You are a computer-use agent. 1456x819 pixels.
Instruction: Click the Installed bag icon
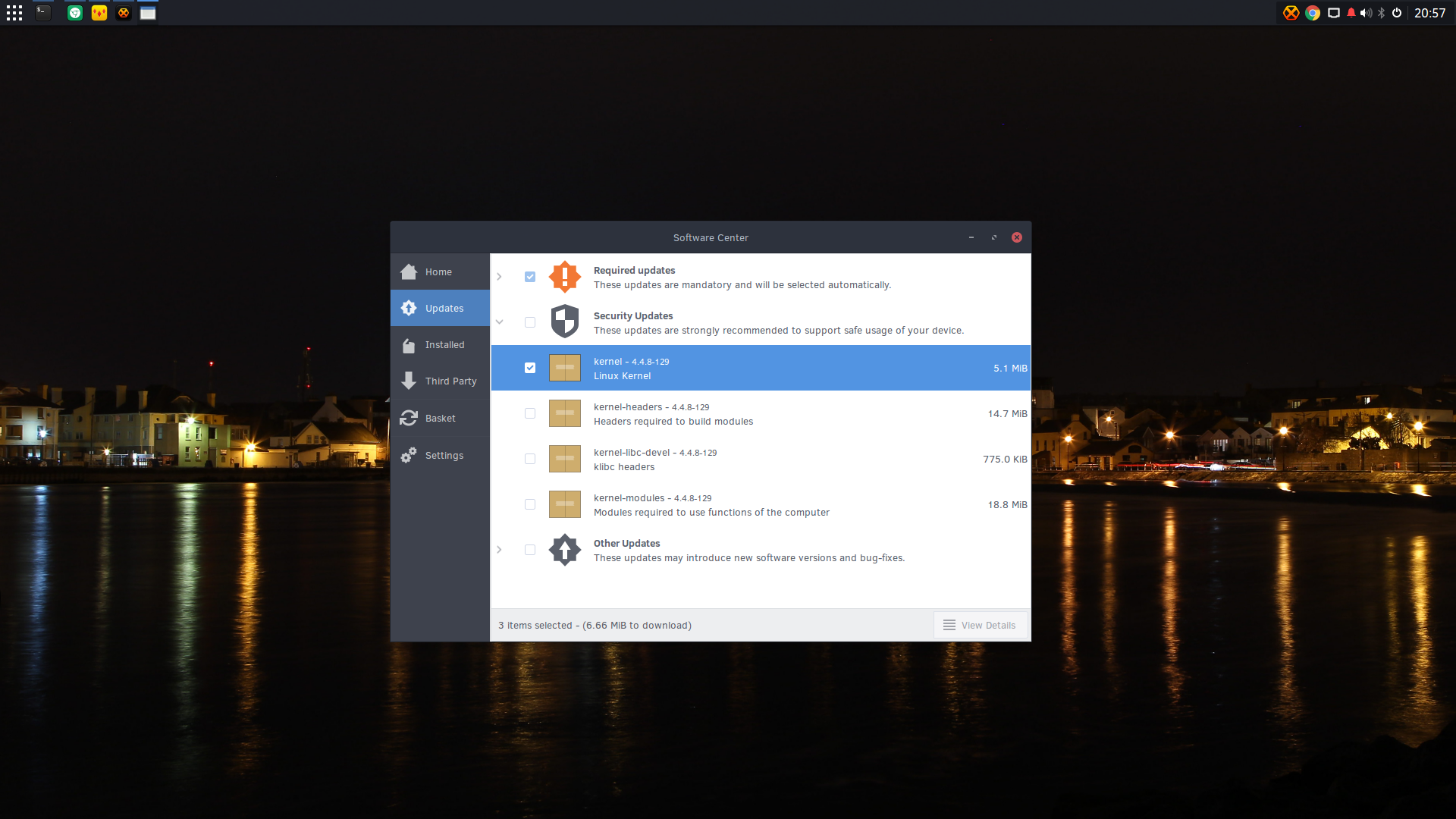click(409, 346)
